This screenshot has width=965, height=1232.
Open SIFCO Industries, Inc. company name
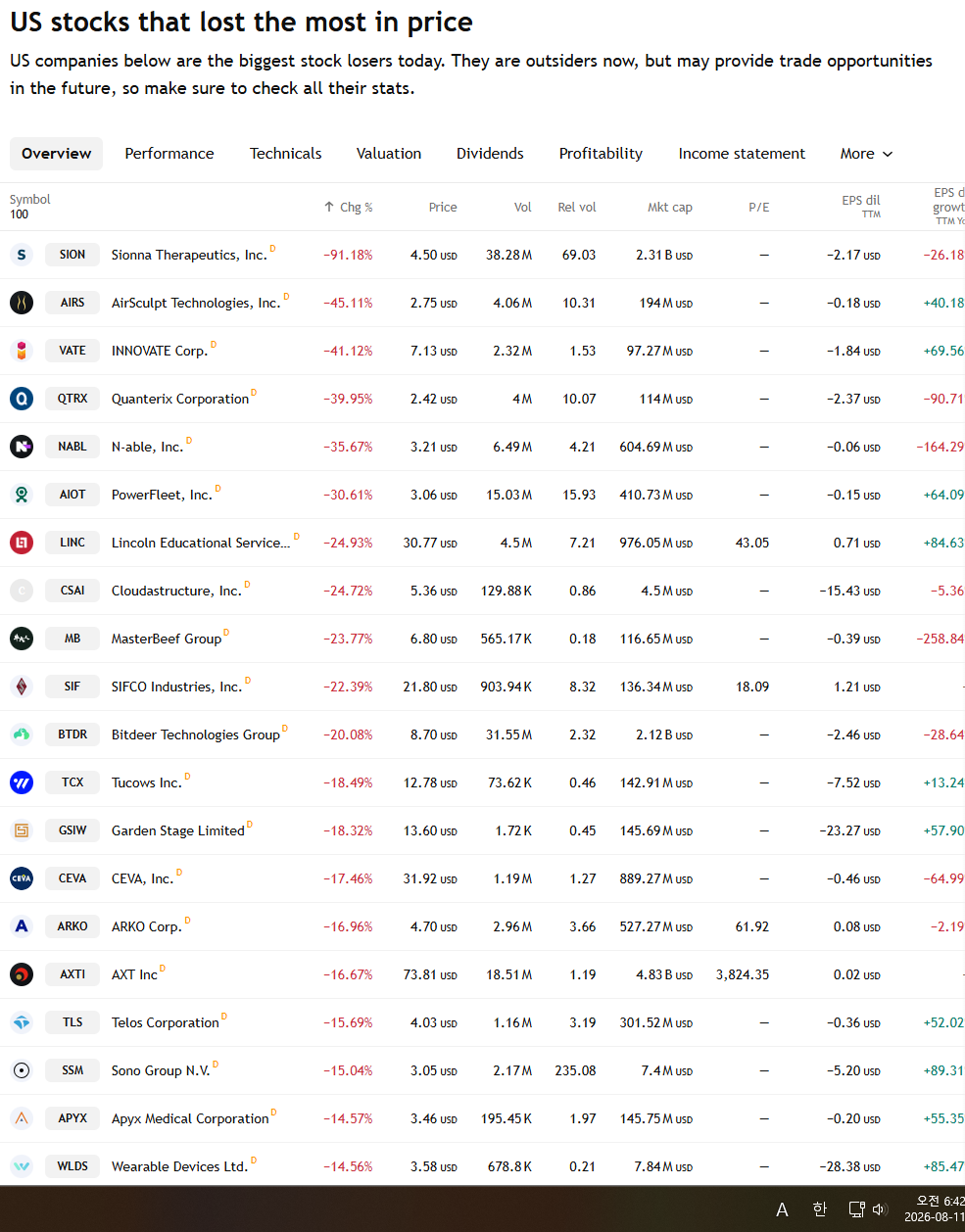(x=176, y=687)
